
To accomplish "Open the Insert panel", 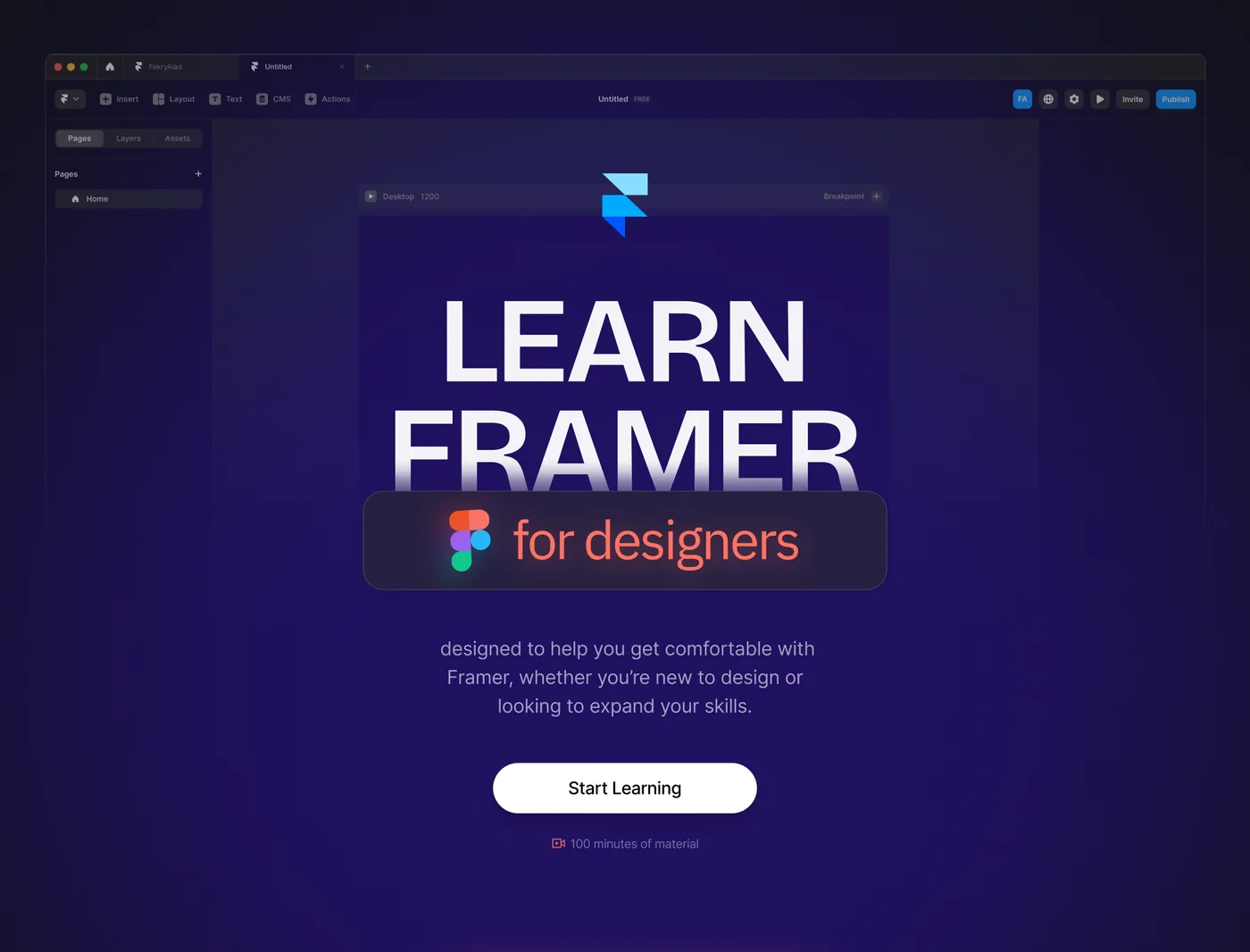I will [x=119, y=99].
